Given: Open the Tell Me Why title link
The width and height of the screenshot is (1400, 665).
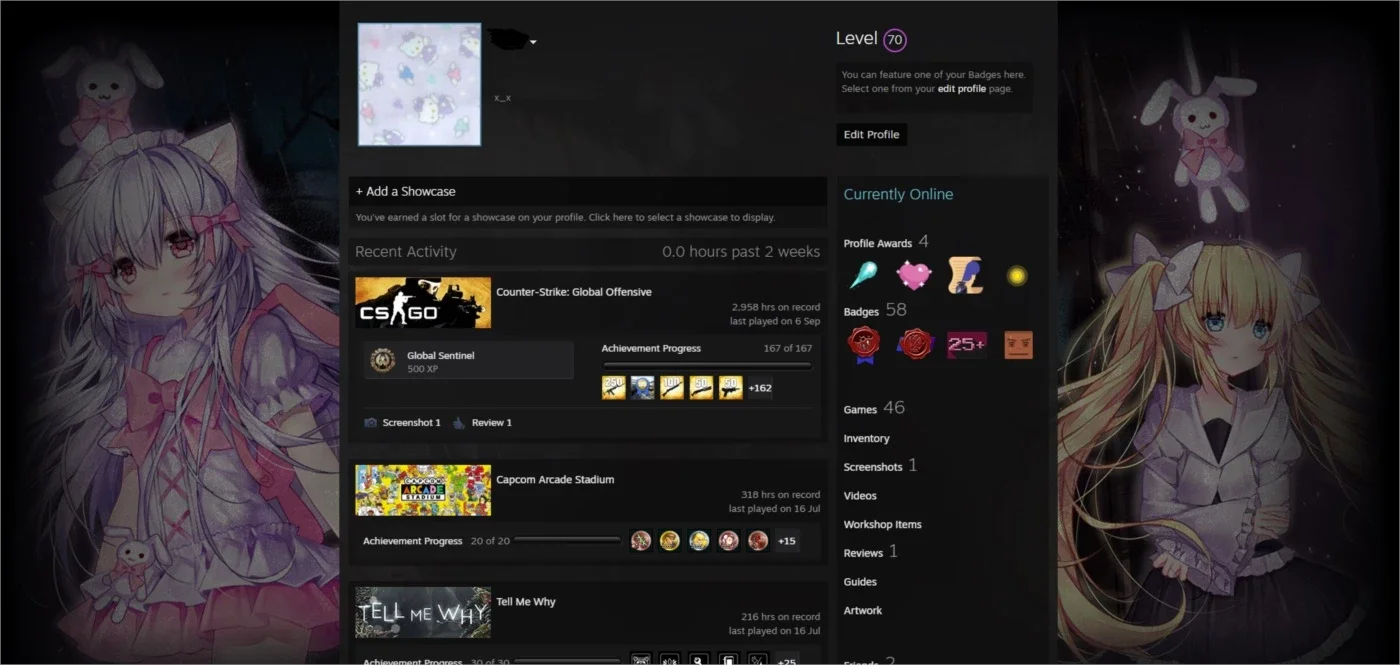Looking at the screenshot, I should click(x=526, y=602).
